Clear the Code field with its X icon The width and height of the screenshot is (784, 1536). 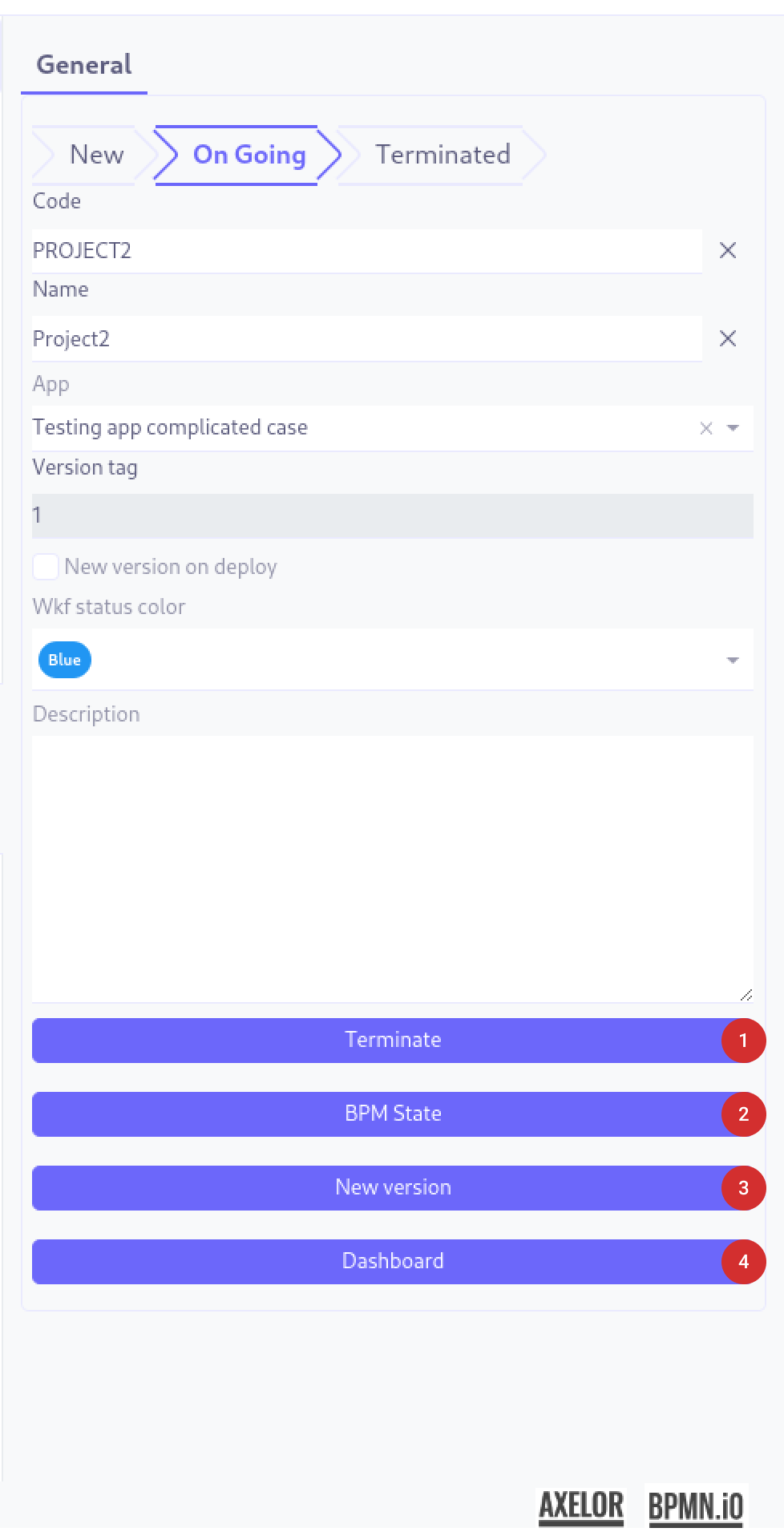click(x=727, y=251)
